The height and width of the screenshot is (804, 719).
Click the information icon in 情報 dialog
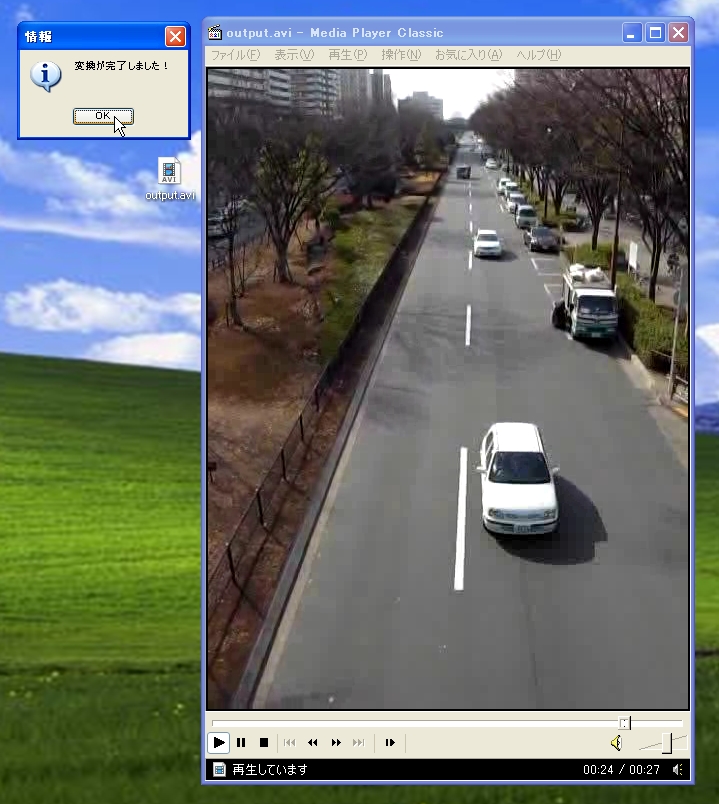(x=46, y=76)
